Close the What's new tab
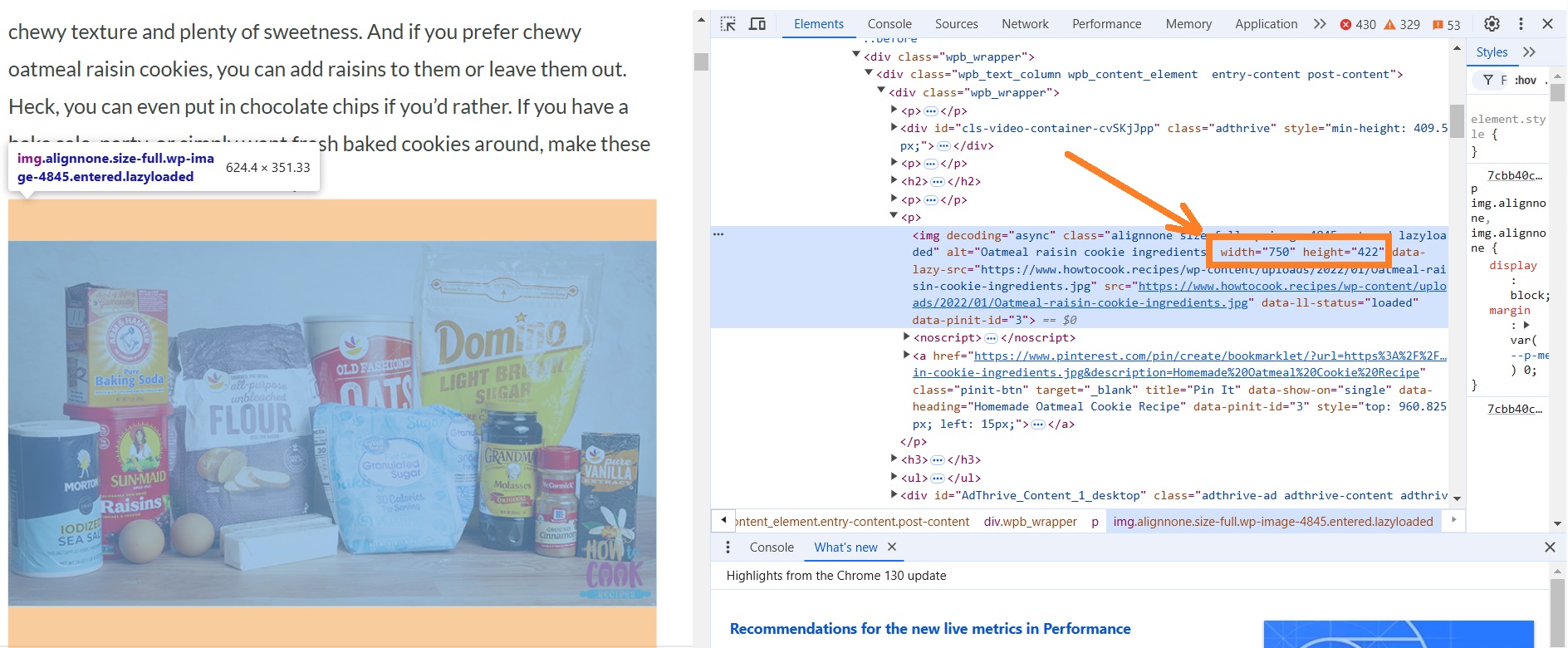The height and width of the screenshot is (648, 1568). 892,547
